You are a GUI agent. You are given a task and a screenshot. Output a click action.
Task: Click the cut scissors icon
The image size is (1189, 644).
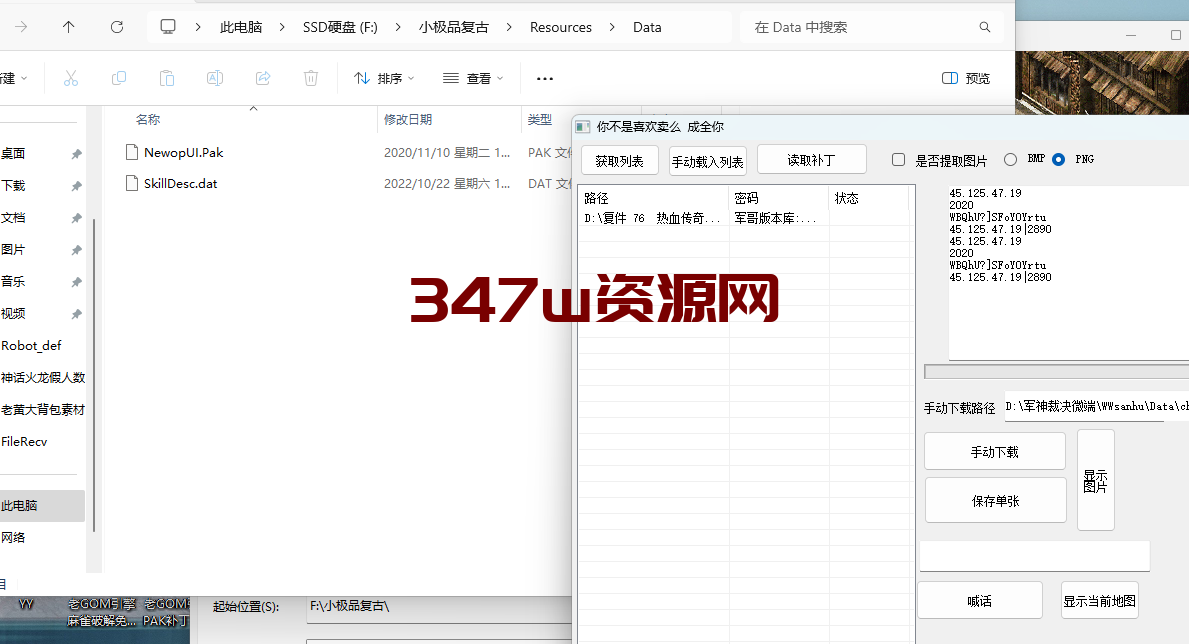[71, 78]
